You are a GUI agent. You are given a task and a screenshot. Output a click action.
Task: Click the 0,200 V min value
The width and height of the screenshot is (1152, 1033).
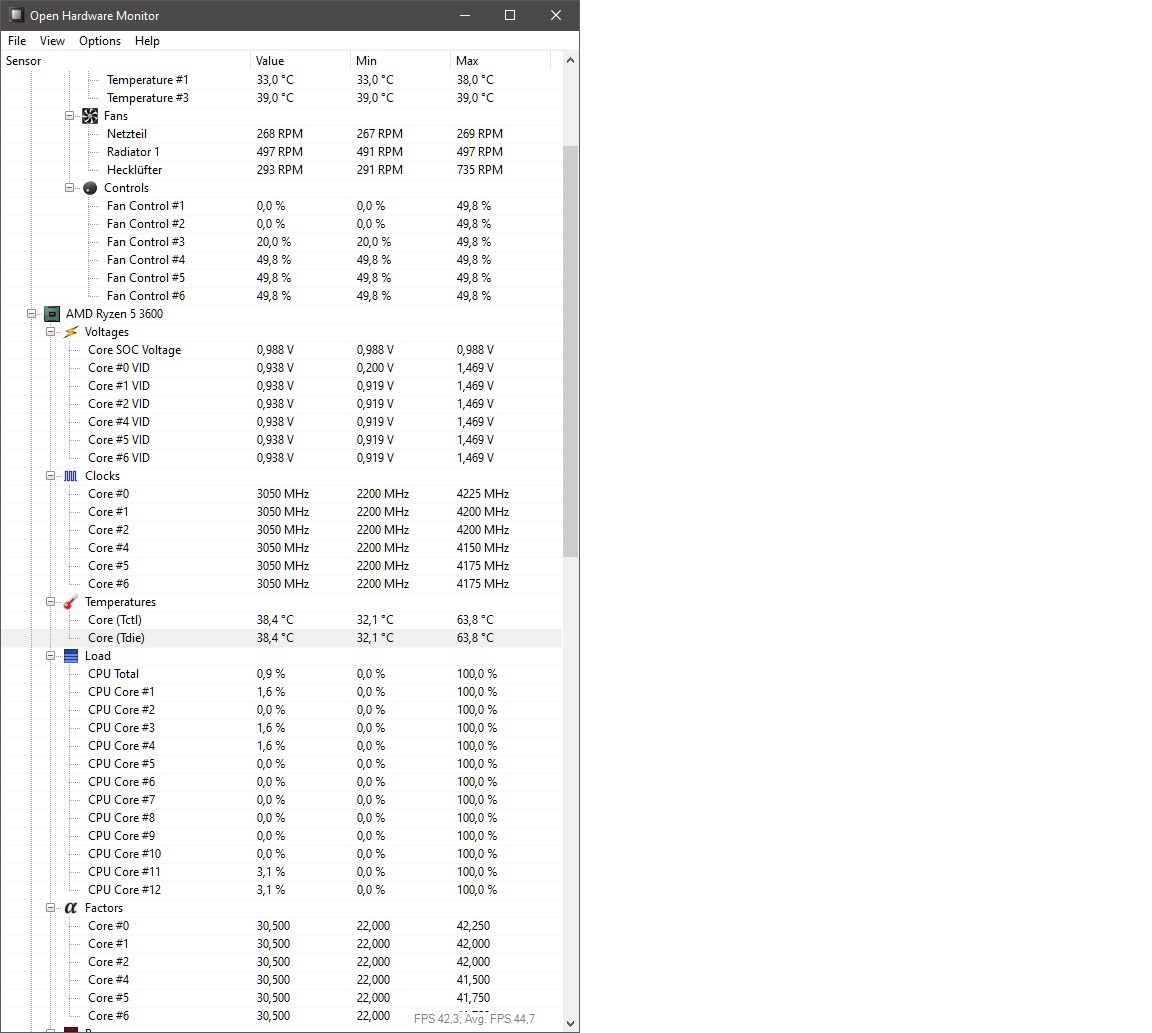pos(375,368)
